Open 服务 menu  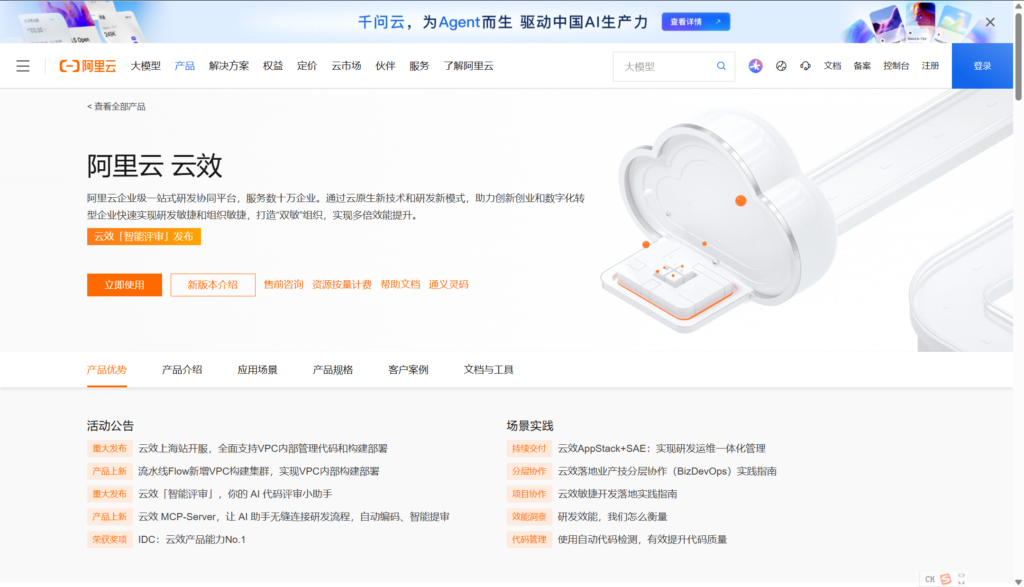[x=419, y=66]
